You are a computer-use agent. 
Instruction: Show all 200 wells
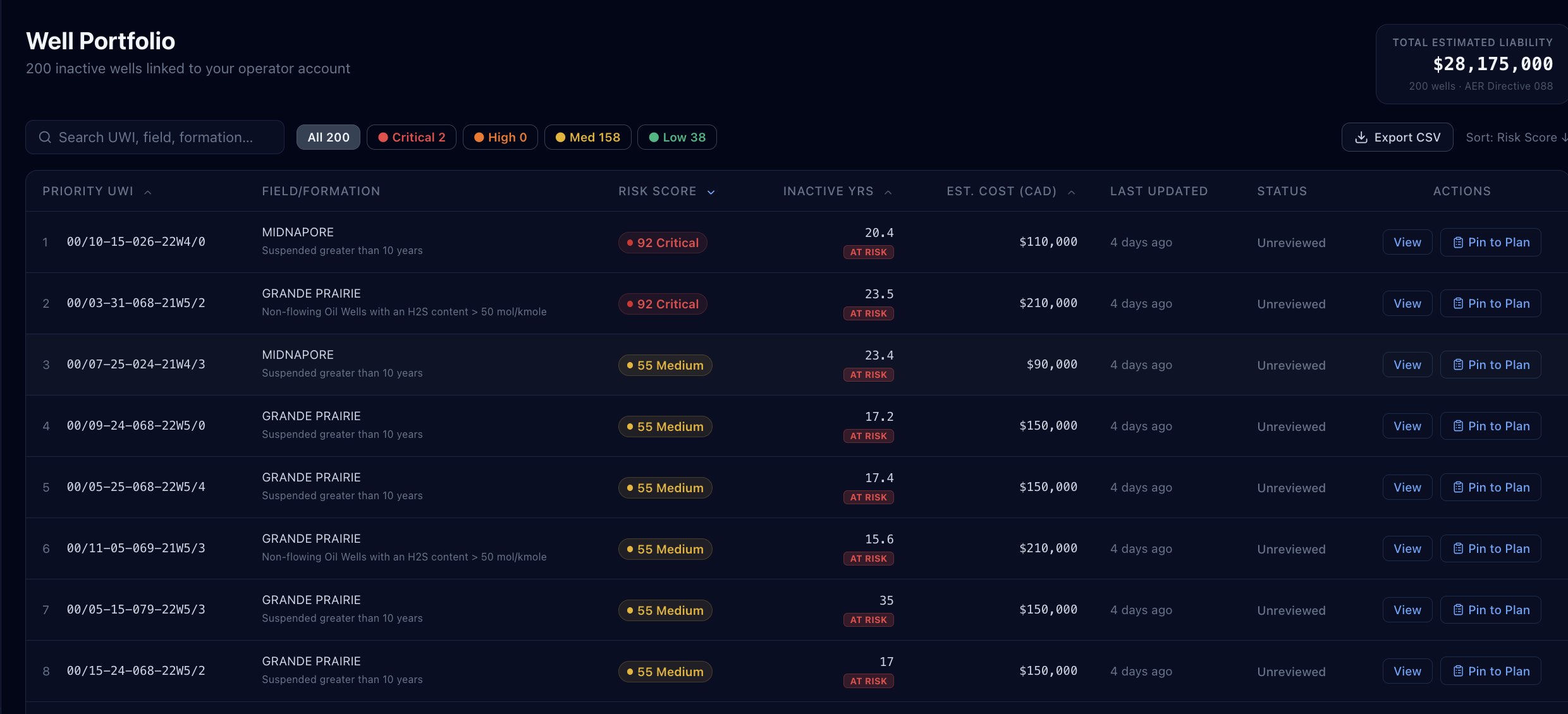coord(328,137)
